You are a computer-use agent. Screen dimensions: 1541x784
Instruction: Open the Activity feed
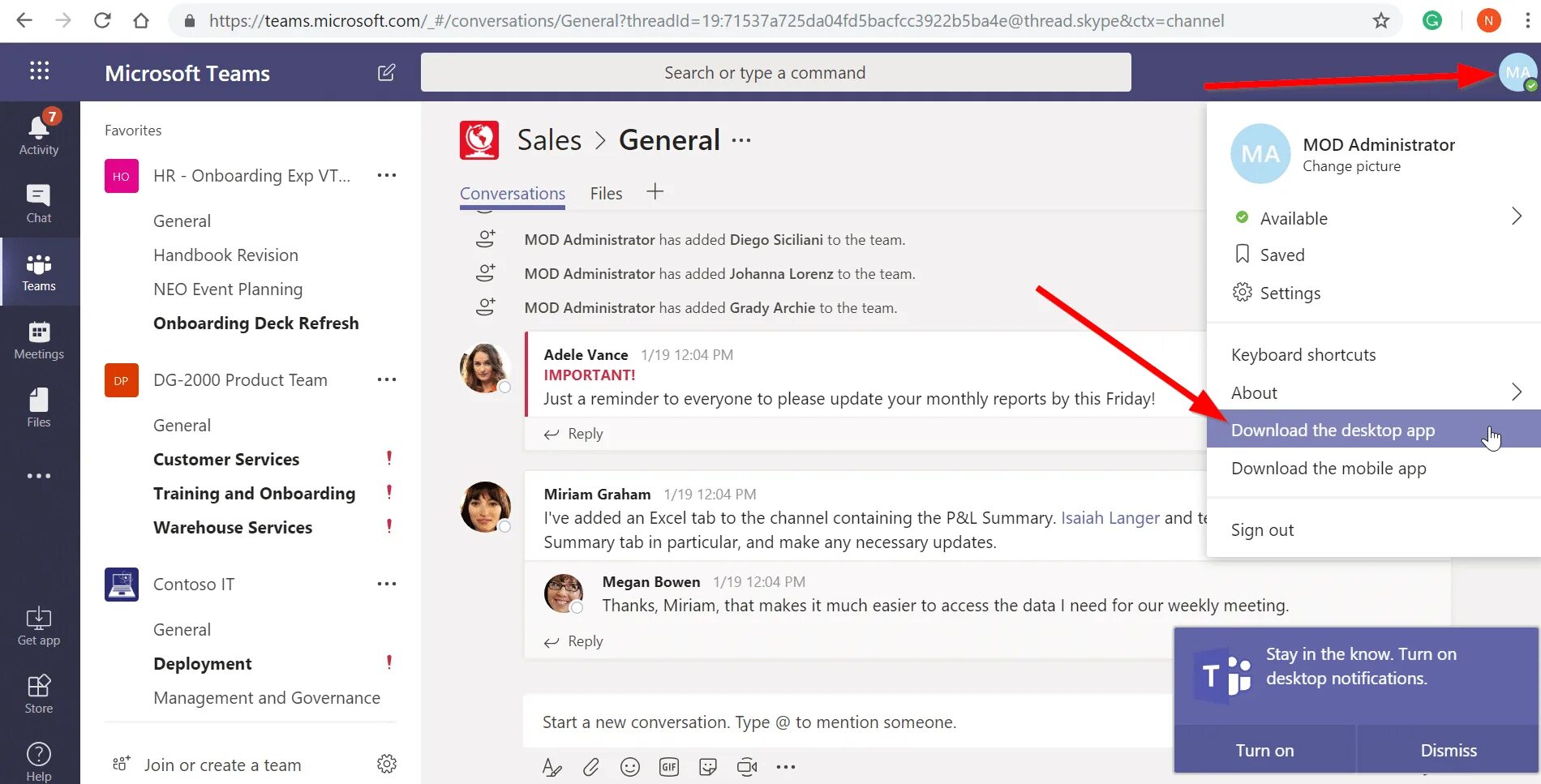pyautogui.click(x=39, y=134)
